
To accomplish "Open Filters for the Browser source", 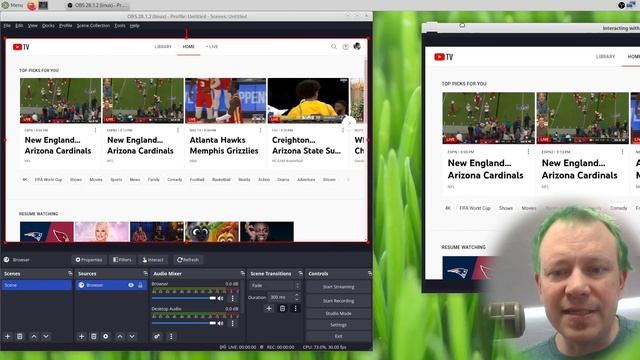I will [122, 260].
